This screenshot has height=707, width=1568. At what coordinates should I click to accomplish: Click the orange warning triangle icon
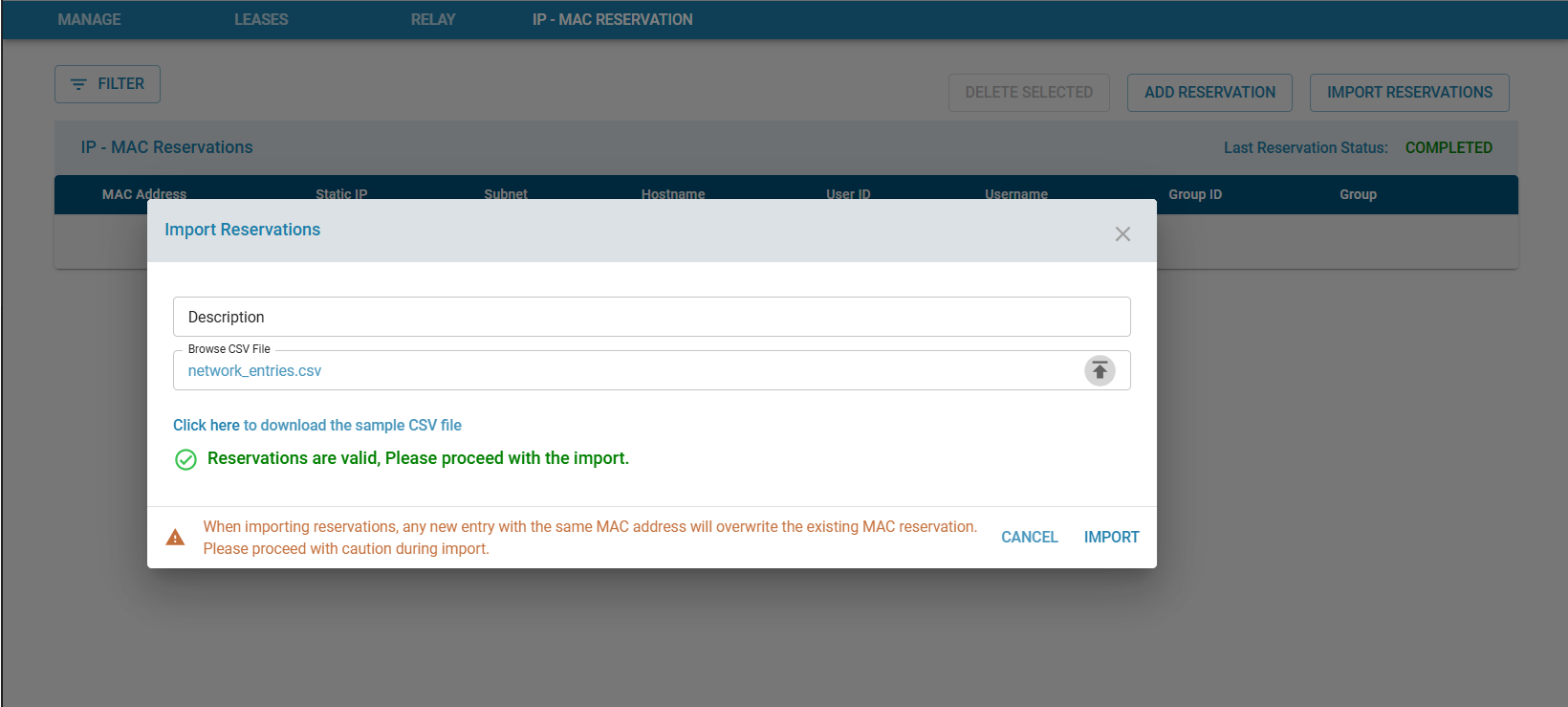point(175,538)
